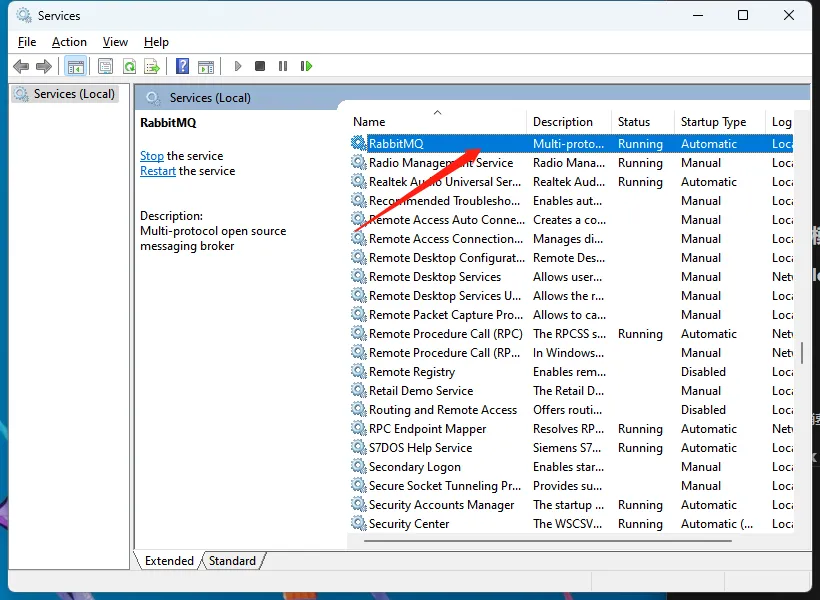Click the Pause Service icon
This screenshot has height=600, width=820.
[x=283, y=66]
